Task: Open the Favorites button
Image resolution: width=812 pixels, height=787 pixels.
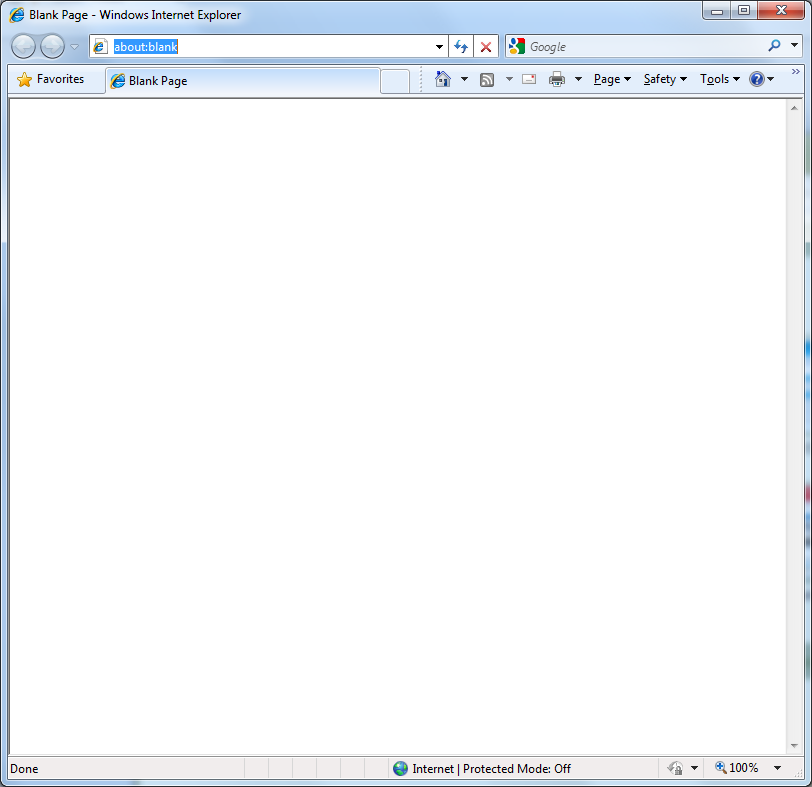Action: click(x=52, y=79)
